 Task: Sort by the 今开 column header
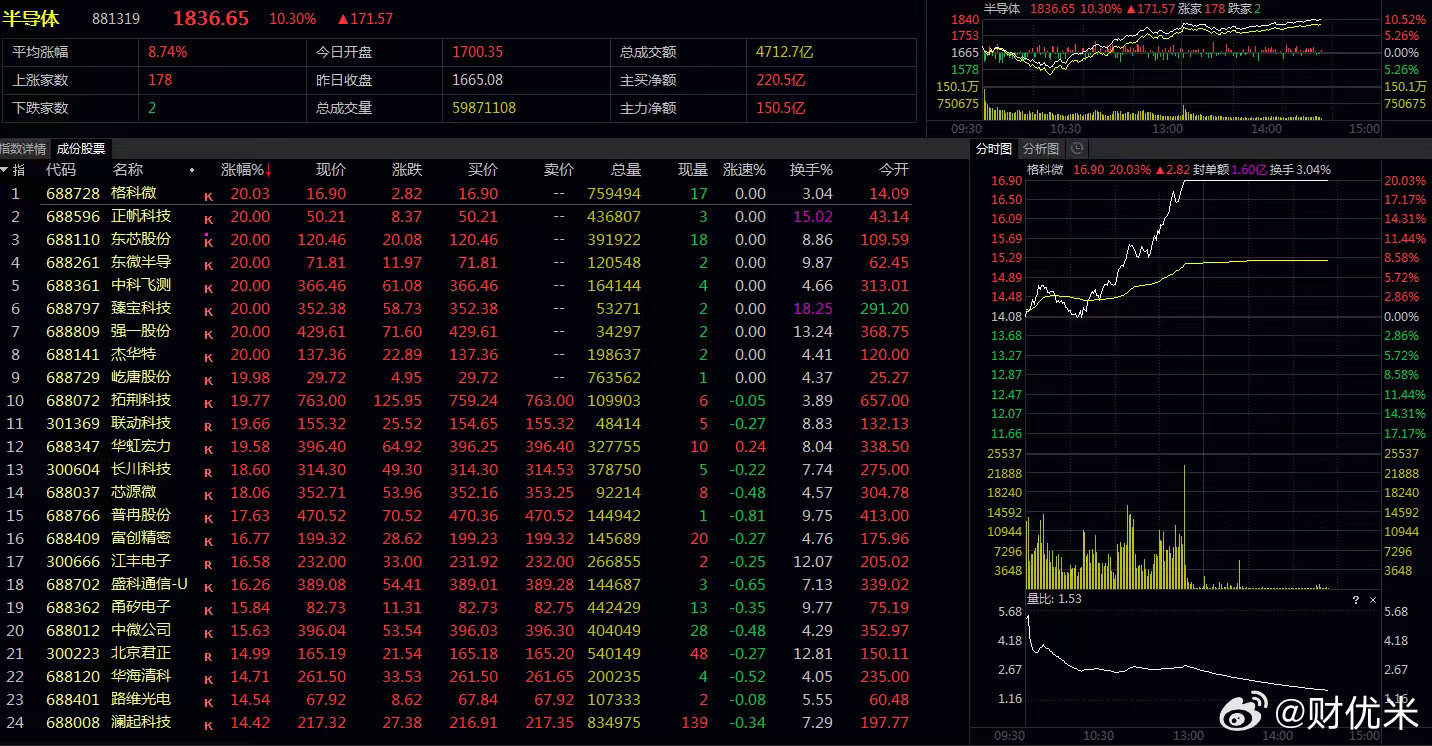pos(893,170)
